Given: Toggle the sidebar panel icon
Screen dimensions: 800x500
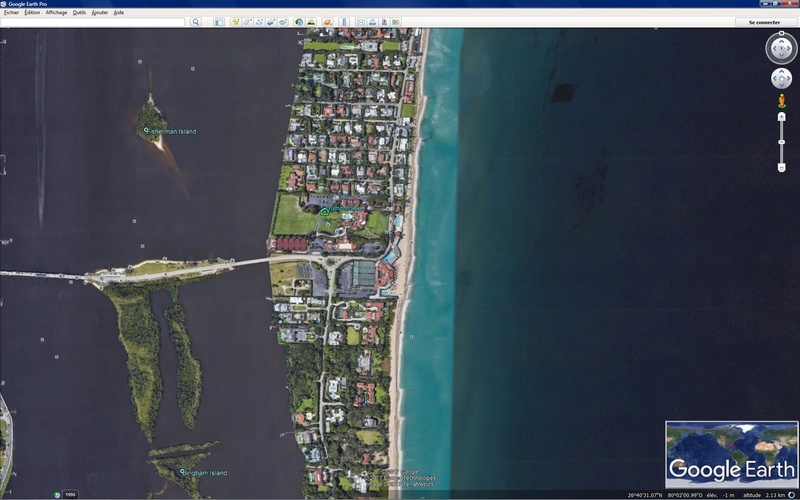Looking at the screenshot, I should pyautogui.click(x=219, y=22).
